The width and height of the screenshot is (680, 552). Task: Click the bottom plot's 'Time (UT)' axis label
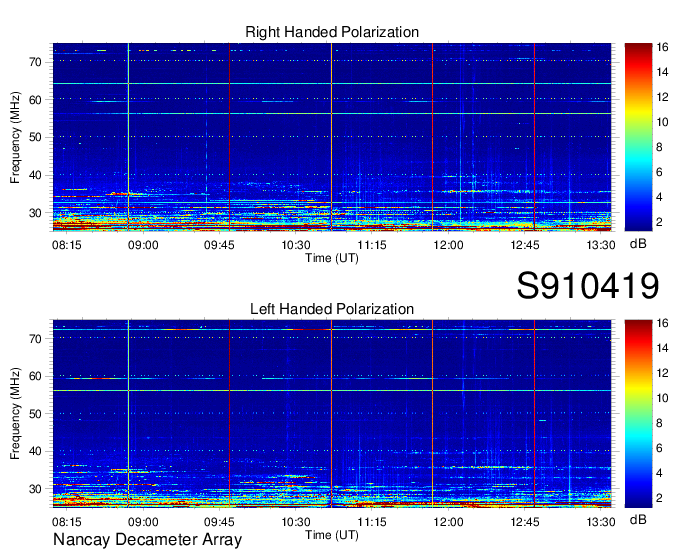coord(332,535)
